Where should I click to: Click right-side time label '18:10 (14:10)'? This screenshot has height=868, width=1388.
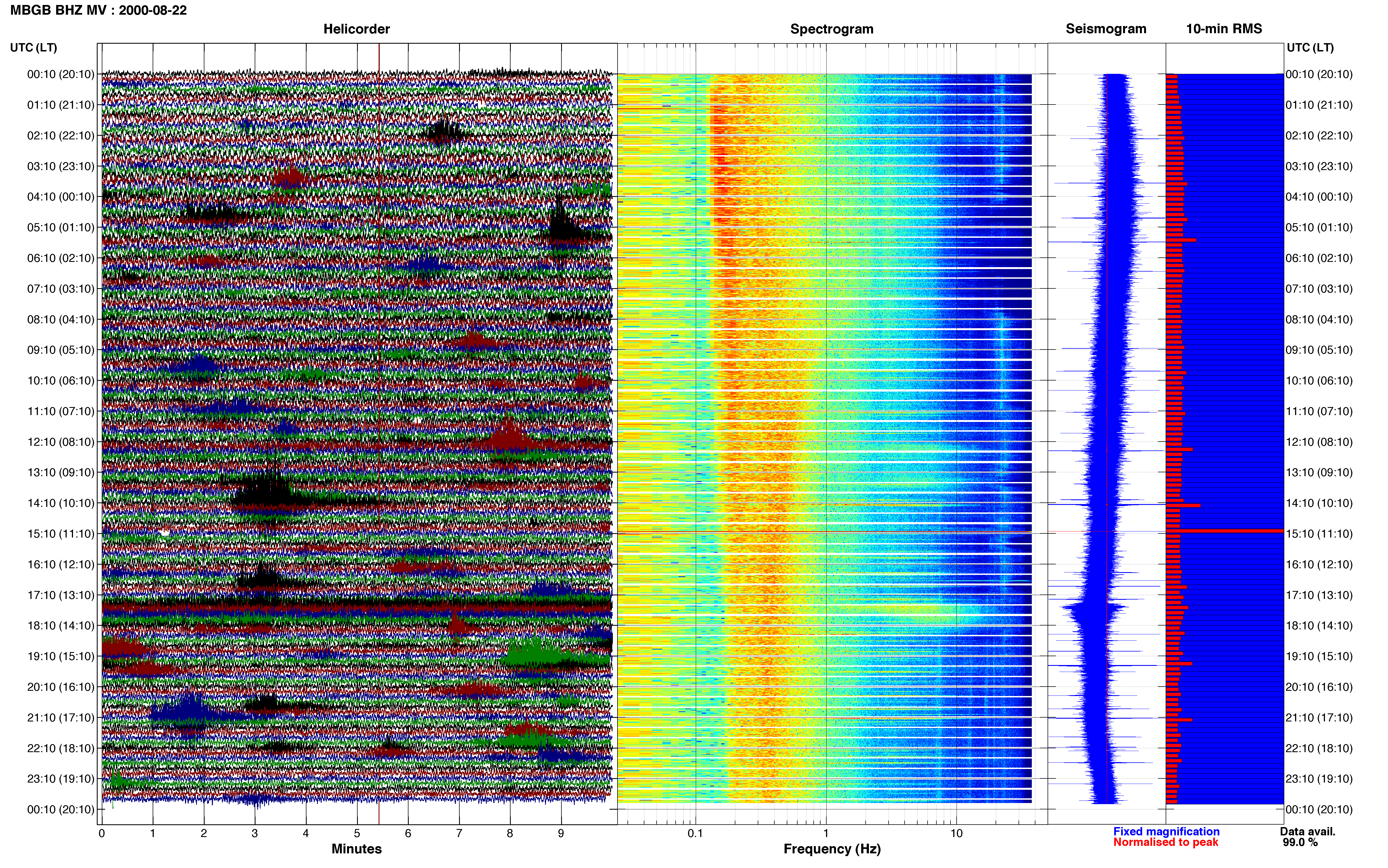[x=1319, y=626]
